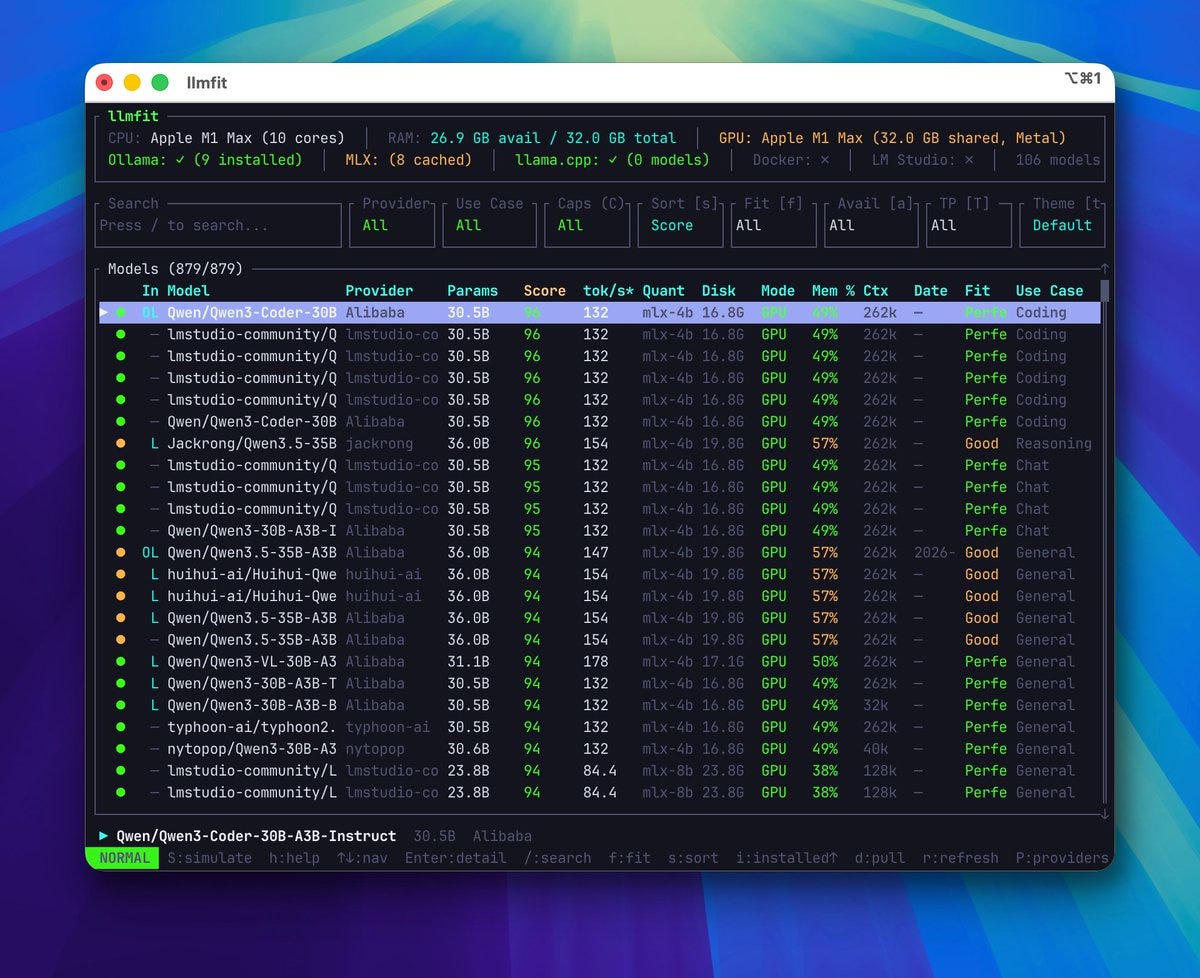Image resolution: width=1200 pixels, height=978 pixels.
Task: Open the Use Case filter box
Action: click(490, 225)
